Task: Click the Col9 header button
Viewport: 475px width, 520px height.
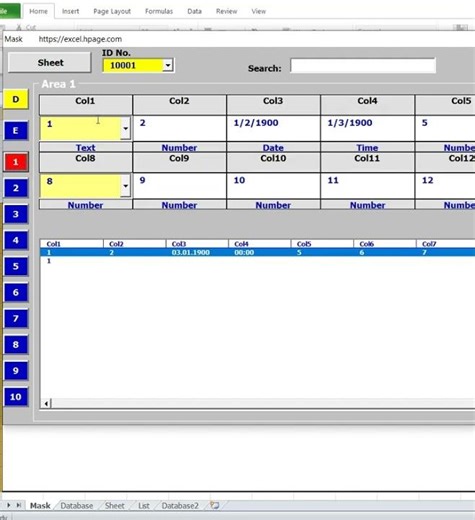Action: [179, 162]
